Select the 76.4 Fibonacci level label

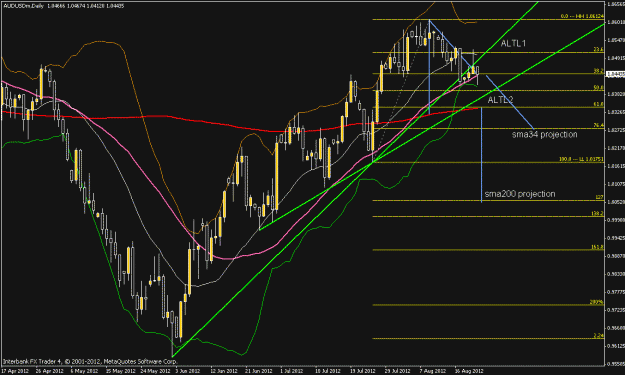coord(598,125)
